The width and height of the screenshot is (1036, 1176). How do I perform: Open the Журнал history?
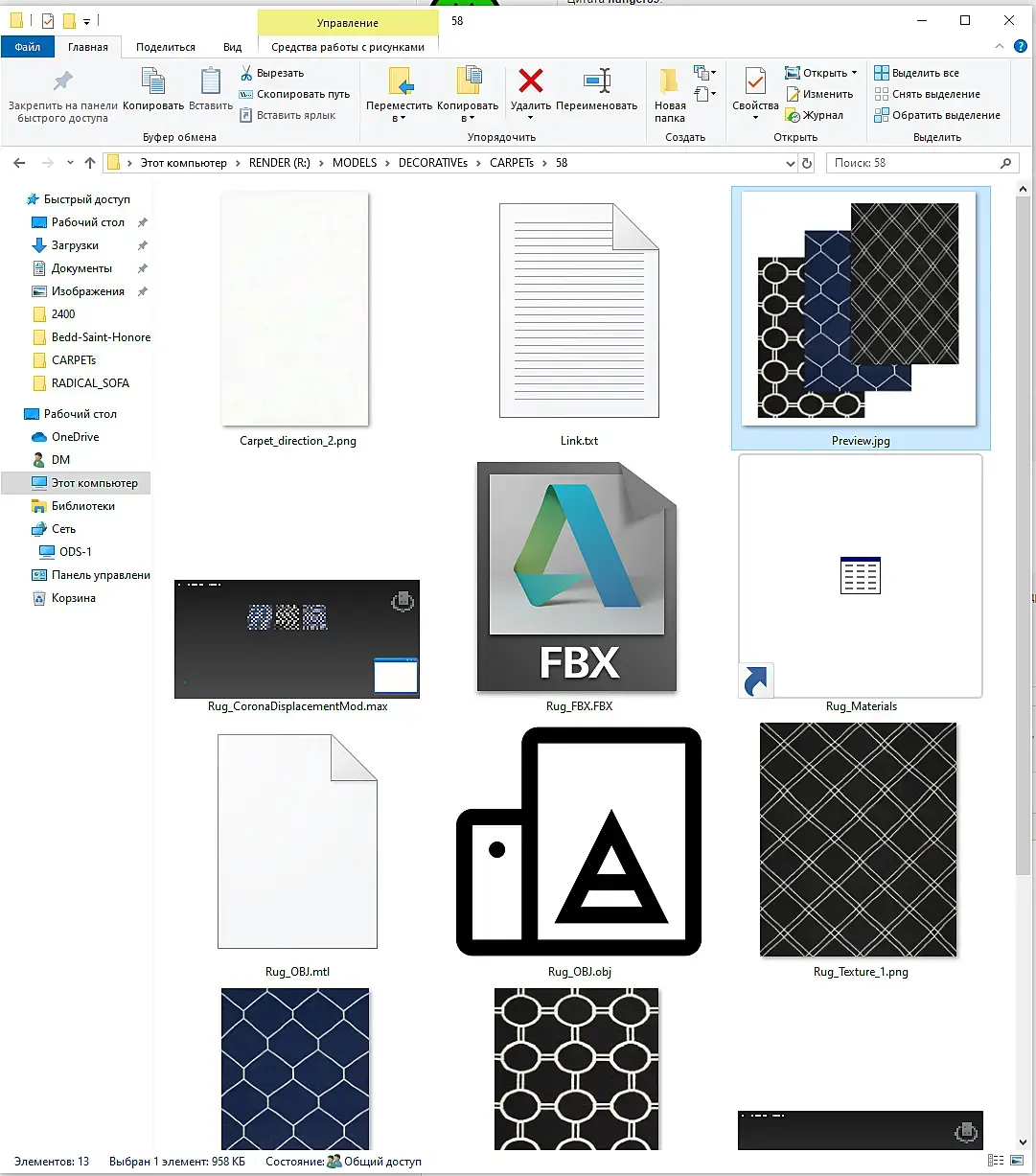coord(815,115)
